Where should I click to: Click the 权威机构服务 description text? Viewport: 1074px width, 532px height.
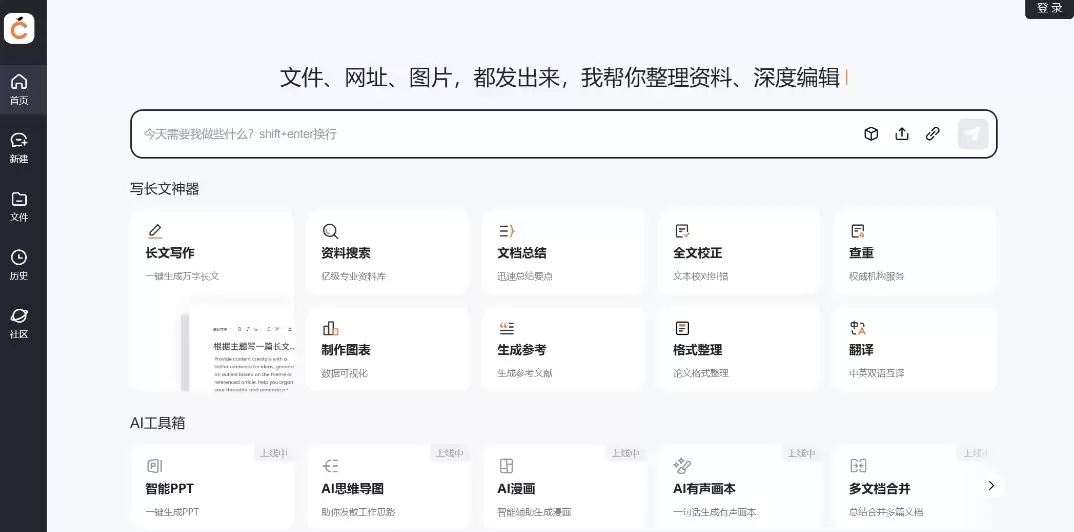(x=876, y=276)
